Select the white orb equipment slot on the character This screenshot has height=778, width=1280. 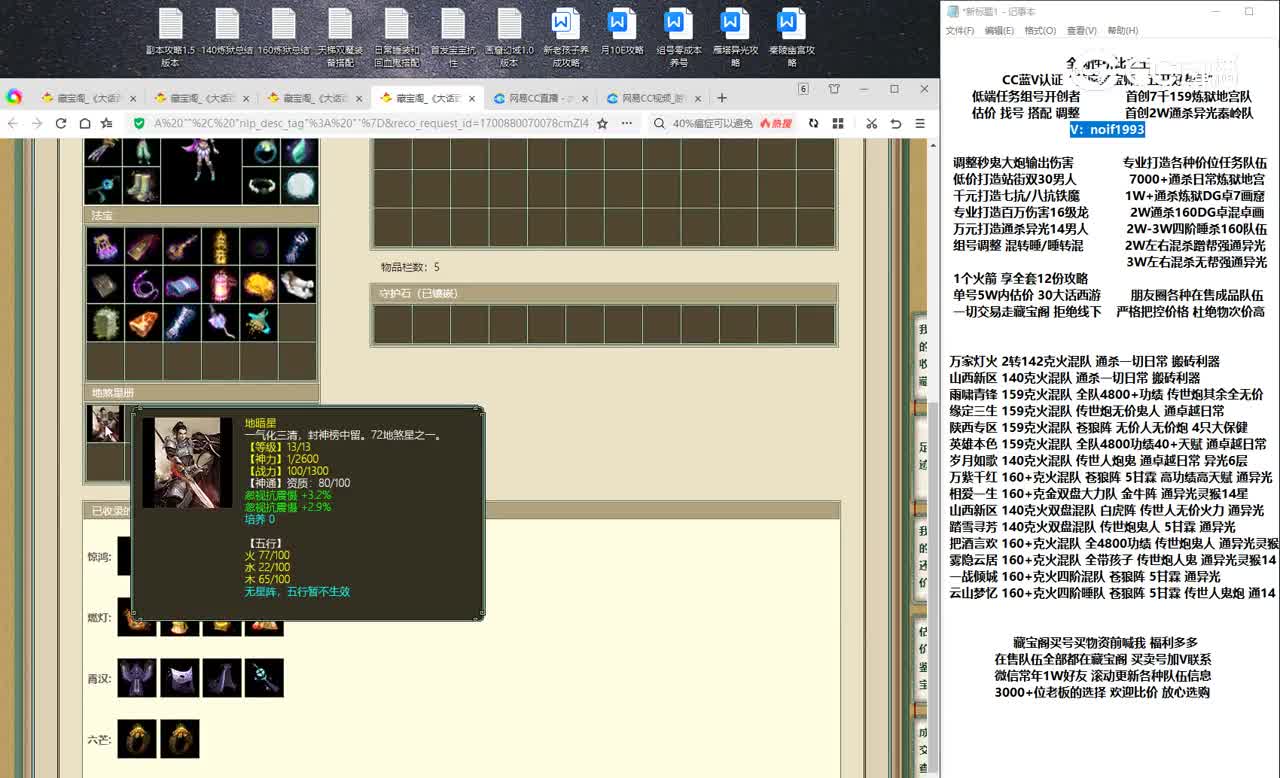click(x=298, y=185)
